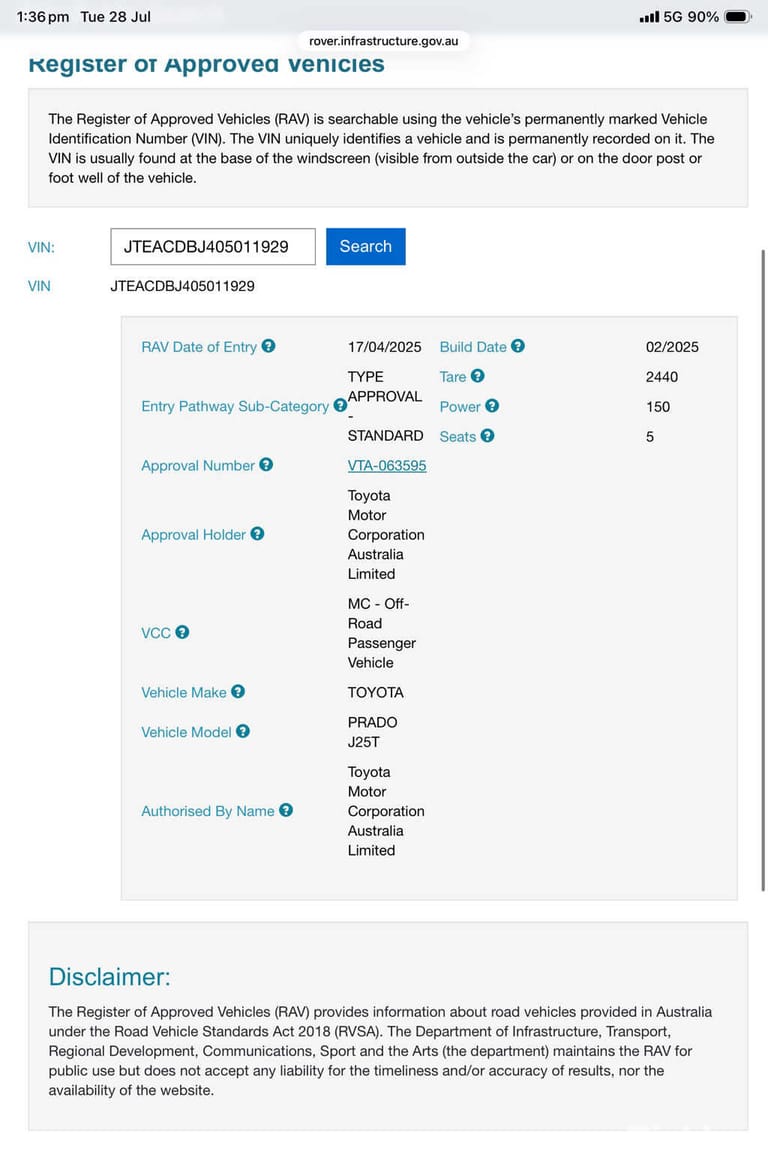Click the Search button
The image size is (768, 1169).
(365, 246)
